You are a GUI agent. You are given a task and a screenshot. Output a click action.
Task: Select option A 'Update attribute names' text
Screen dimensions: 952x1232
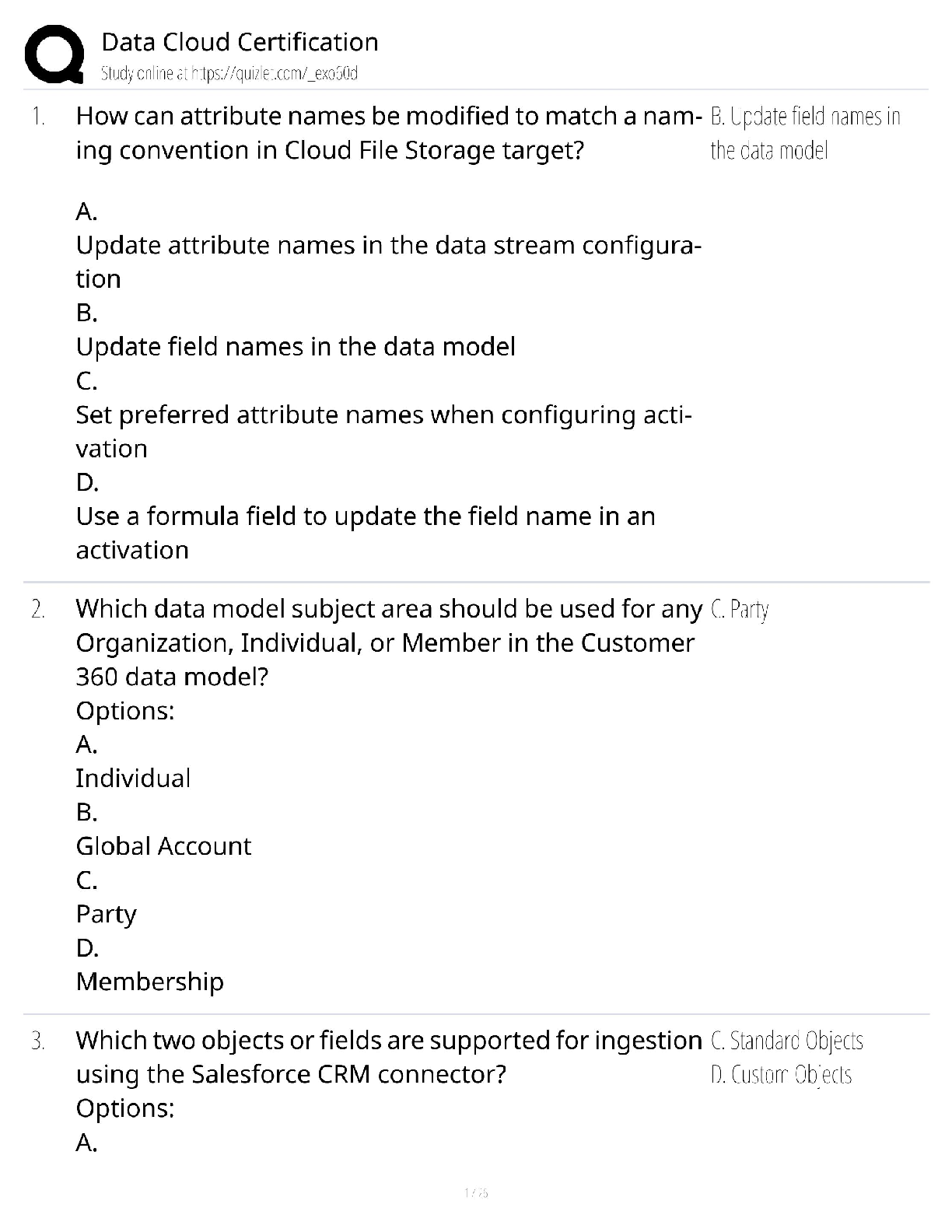tap(387, 246)
